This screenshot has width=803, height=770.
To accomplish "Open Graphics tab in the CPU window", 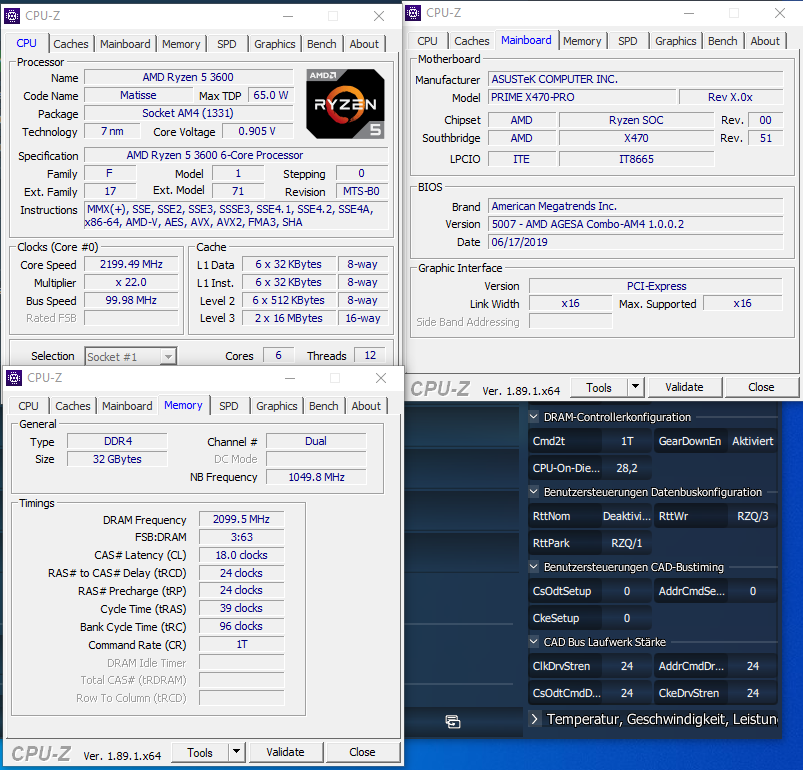I will coord(275,44).
